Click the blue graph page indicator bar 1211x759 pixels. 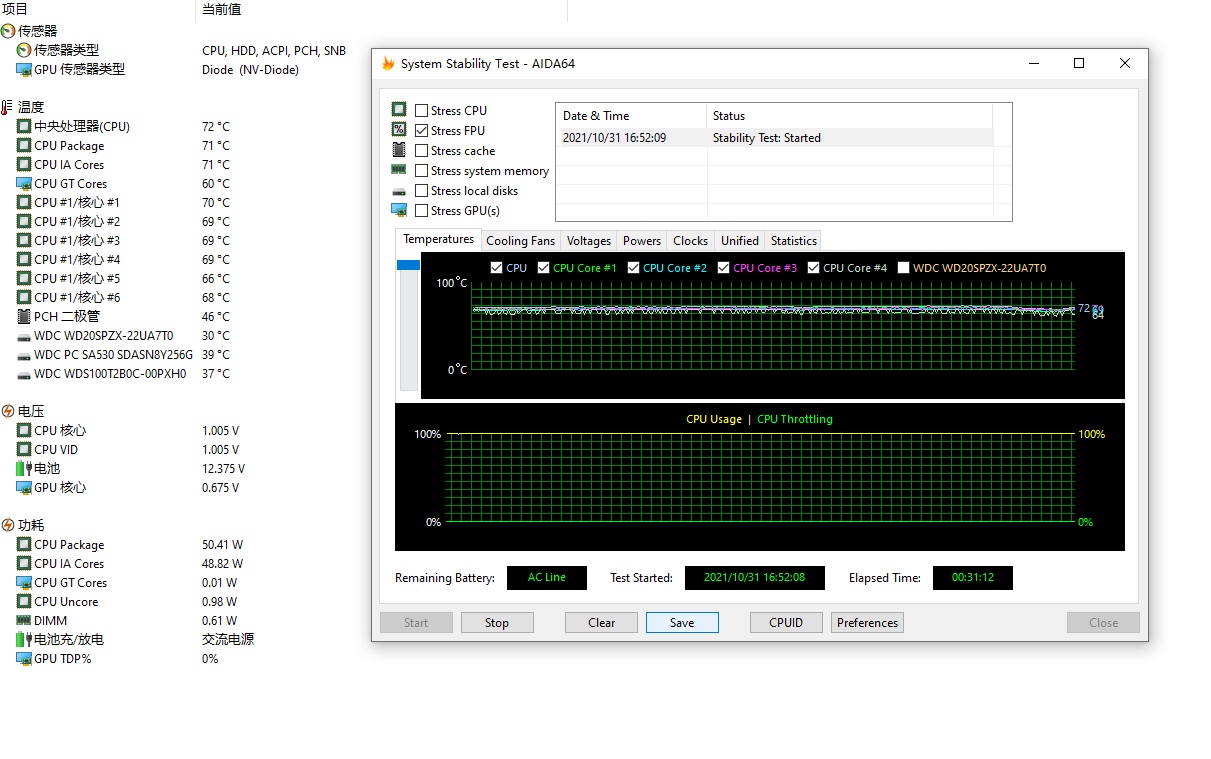408,265
